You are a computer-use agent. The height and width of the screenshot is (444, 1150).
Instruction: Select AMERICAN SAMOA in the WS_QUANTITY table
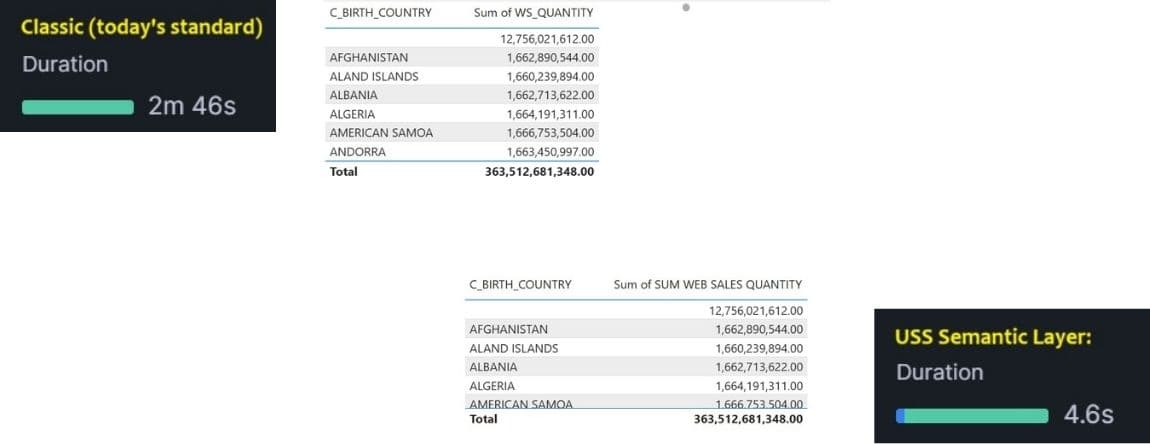coord(381,133)
